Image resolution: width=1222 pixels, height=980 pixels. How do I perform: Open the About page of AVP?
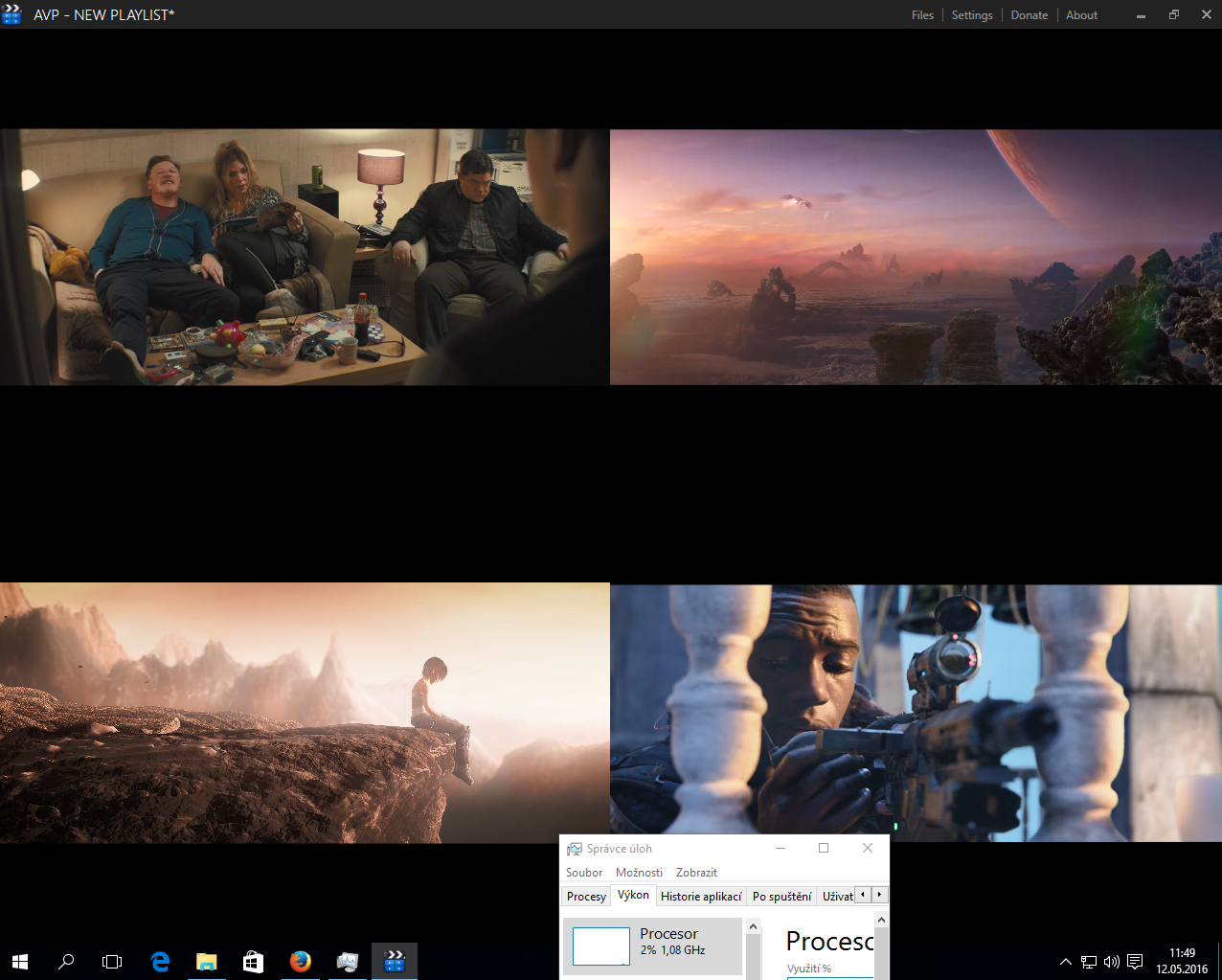click(x=1082, y=15)
